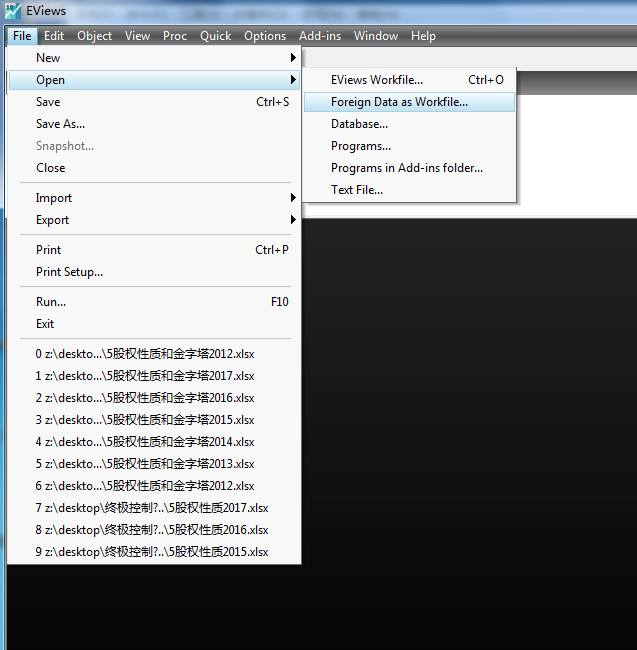Select Programs... in Open submenu

[409, 146]
